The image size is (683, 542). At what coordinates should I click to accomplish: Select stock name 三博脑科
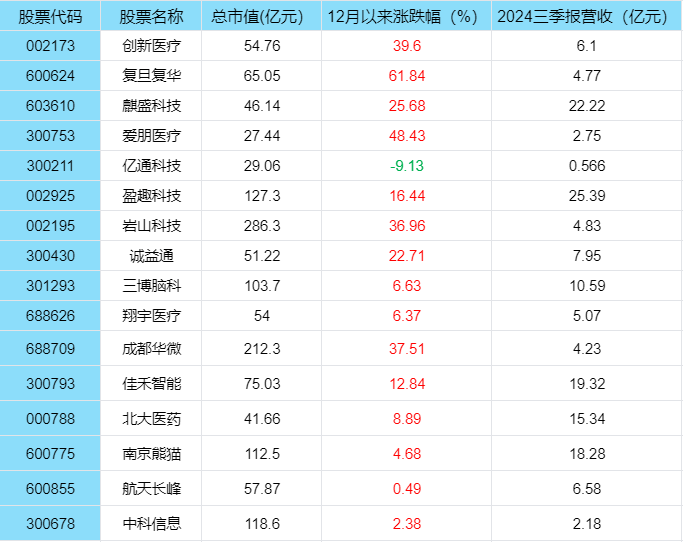point(151,286)
